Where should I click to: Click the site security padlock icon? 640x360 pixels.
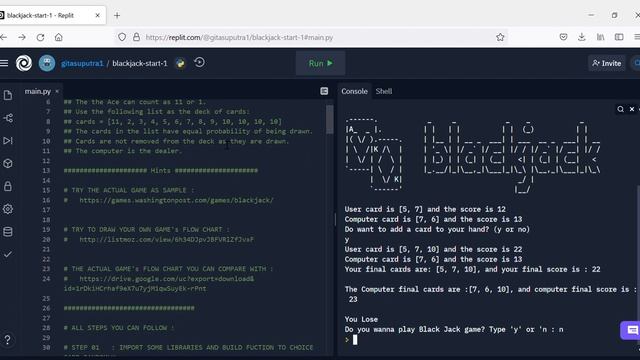click(136, 37)
